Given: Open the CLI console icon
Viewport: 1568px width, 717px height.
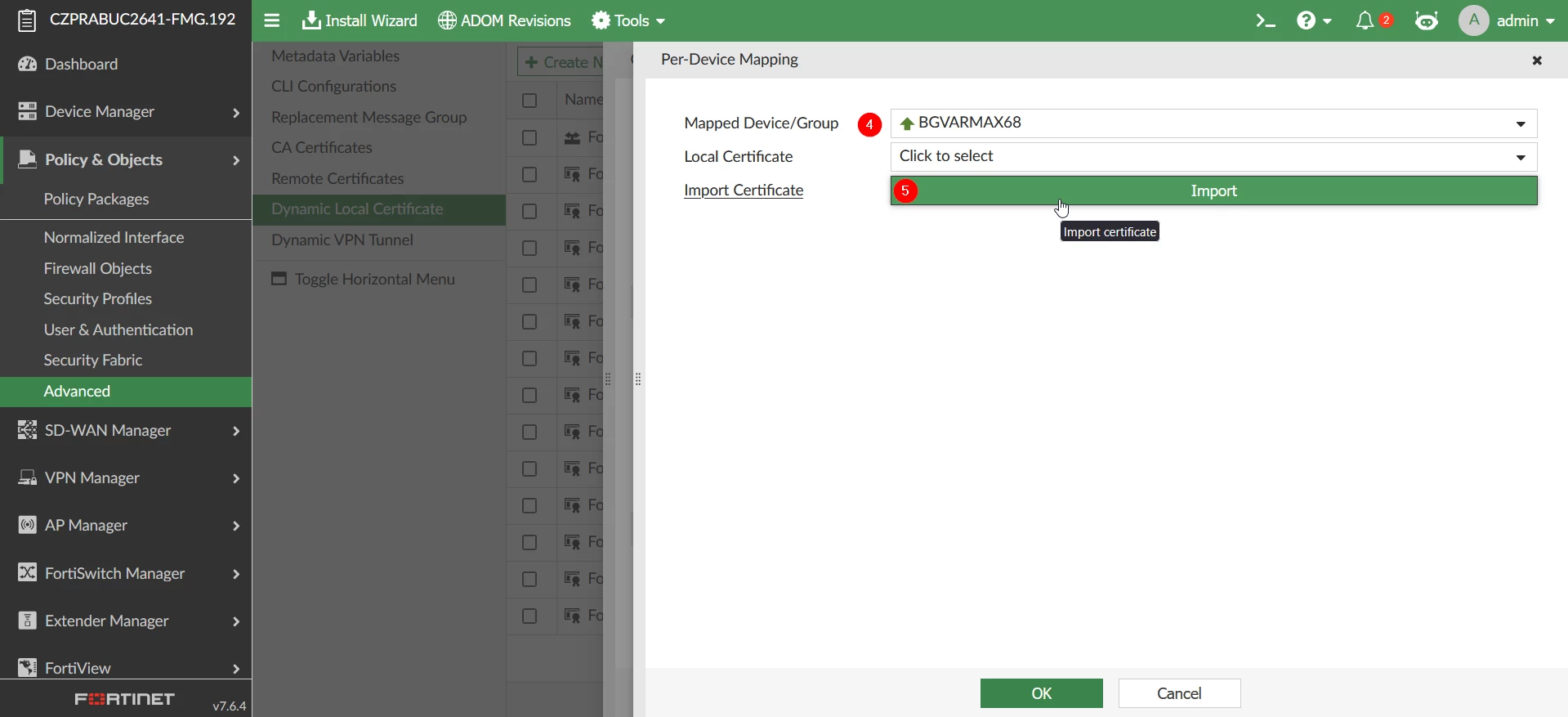Looking at the screenshot, I should [1266, 20].
